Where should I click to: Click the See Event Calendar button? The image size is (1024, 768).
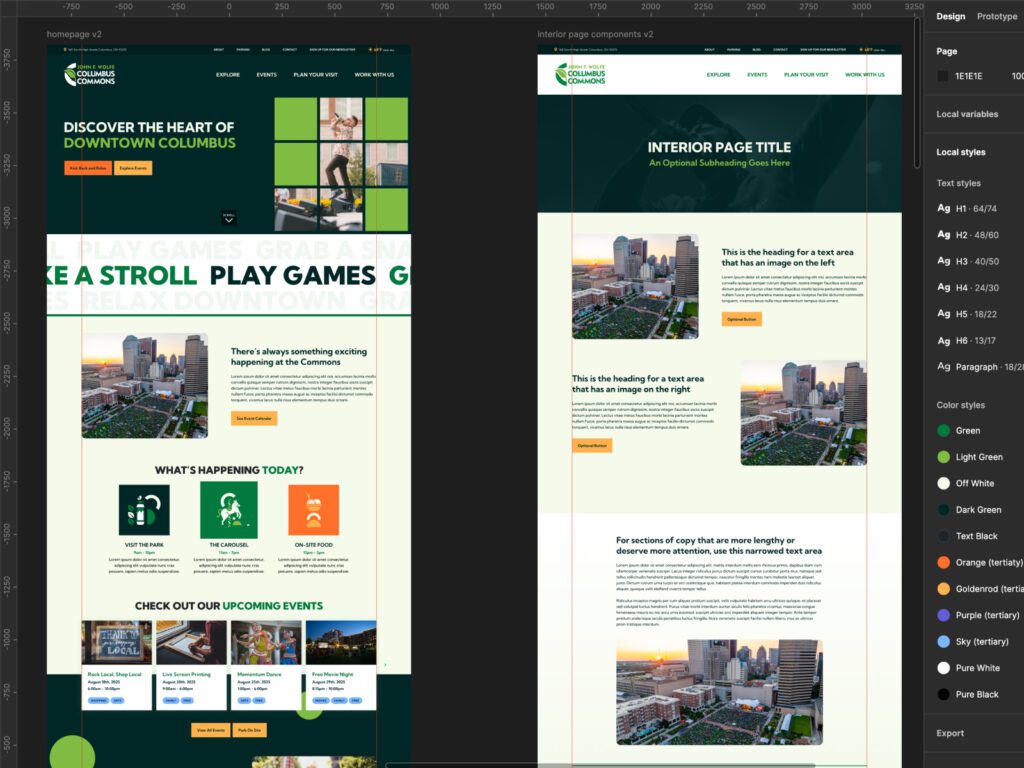pyautogui.click(x=253, y=418)
